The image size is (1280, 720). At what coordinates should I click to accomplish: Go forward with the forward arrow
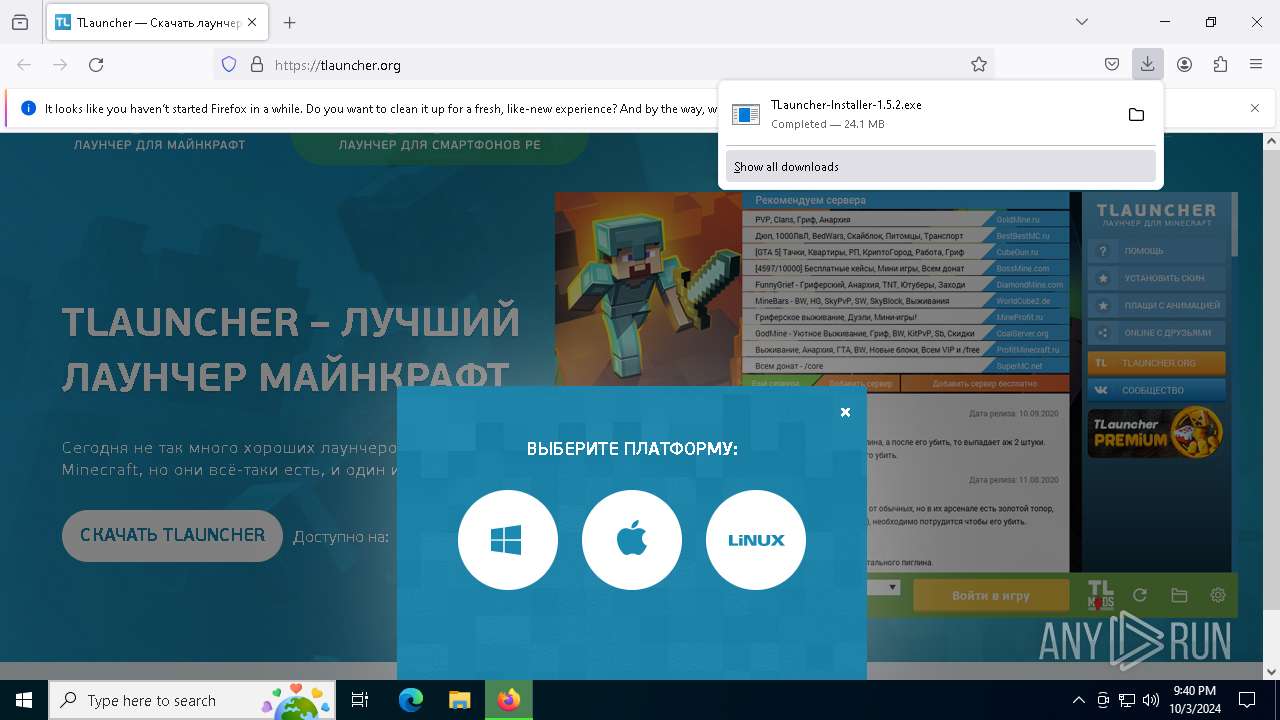tap(60, 65)
